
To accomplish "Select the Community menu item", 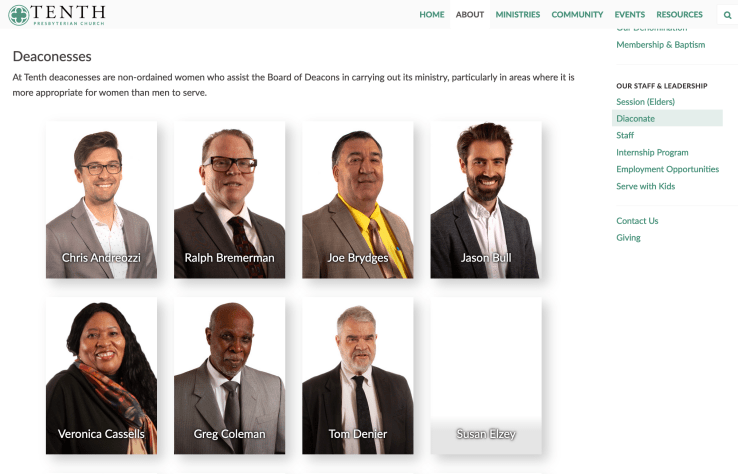I will [x=577, y=15].
